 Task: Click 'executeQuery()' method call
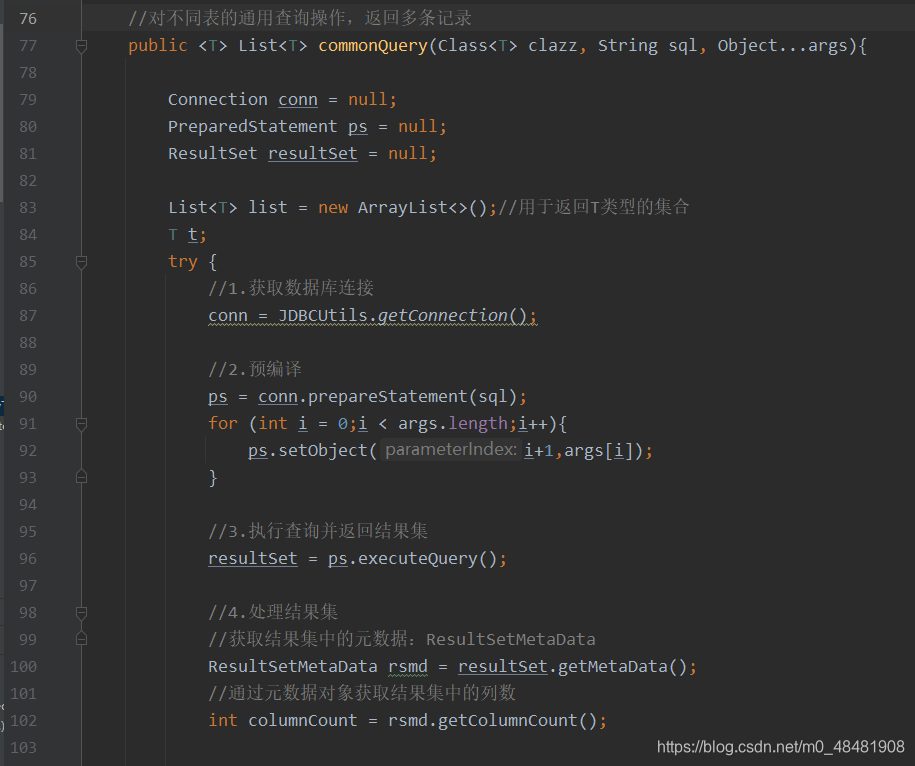427,558
